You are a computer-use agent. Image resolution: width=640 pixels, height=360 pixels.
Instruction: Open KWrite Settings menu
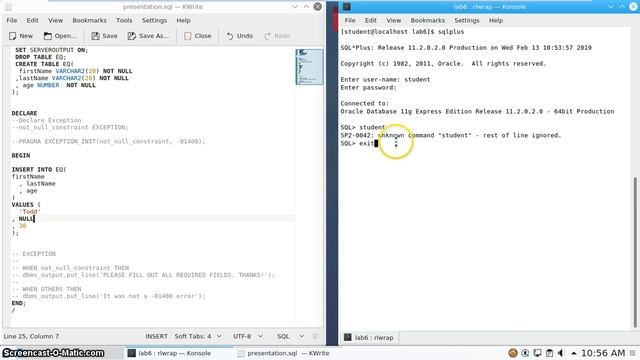point(154,20)
